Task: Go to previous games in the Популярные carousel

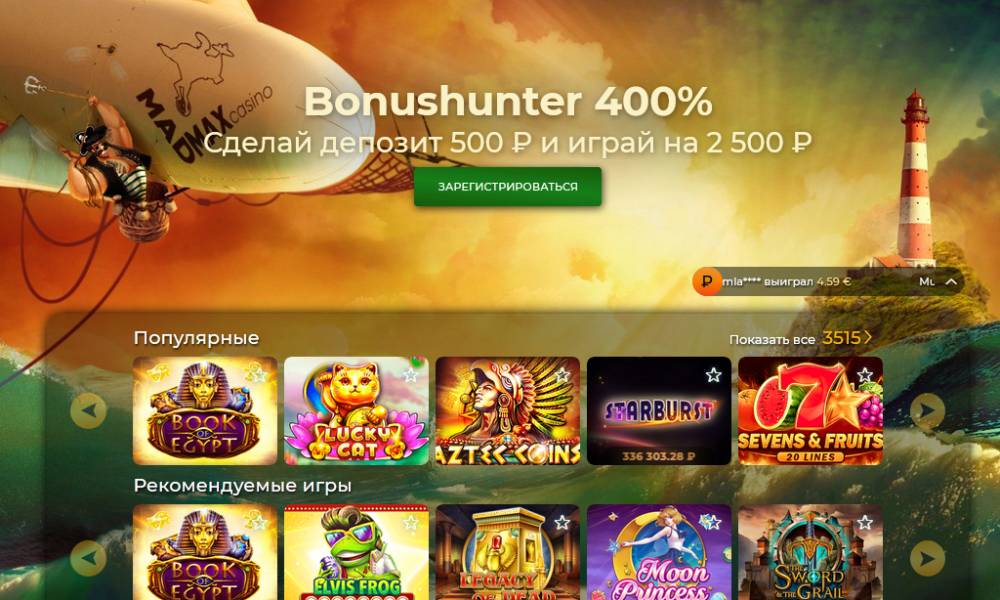Action: click(x=89, y=411)
